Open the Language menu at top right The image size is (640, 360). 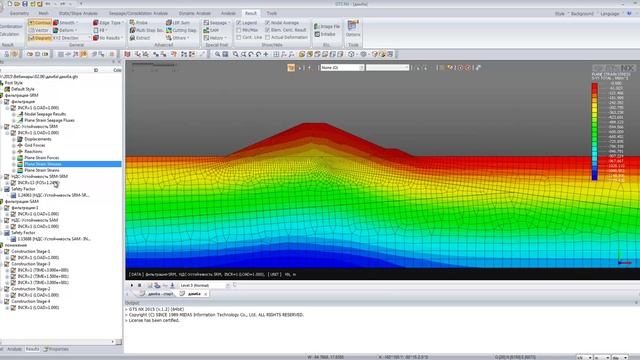coord(610,14)
